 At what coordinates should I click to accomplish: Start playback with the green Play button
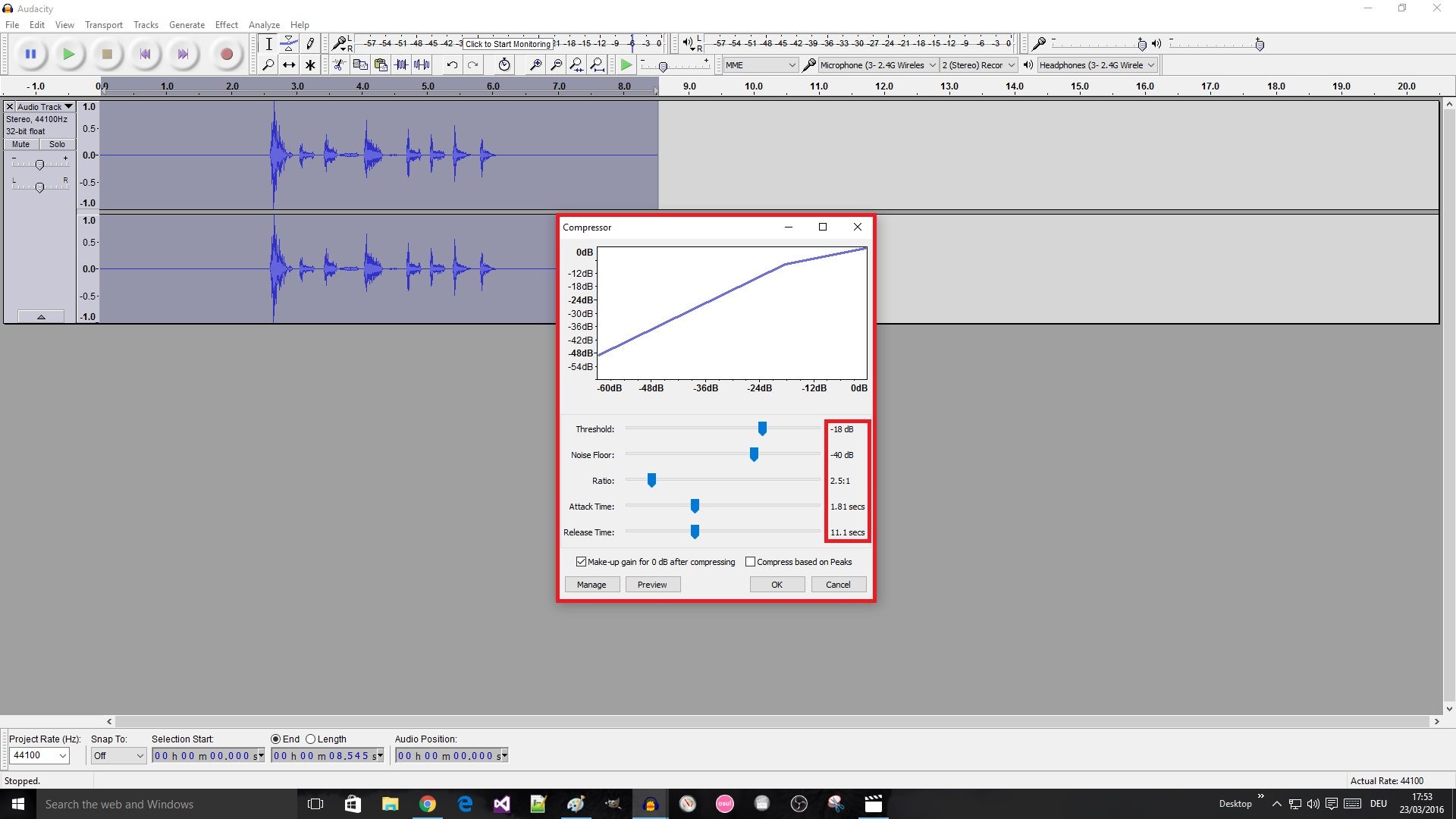(68, 54)
